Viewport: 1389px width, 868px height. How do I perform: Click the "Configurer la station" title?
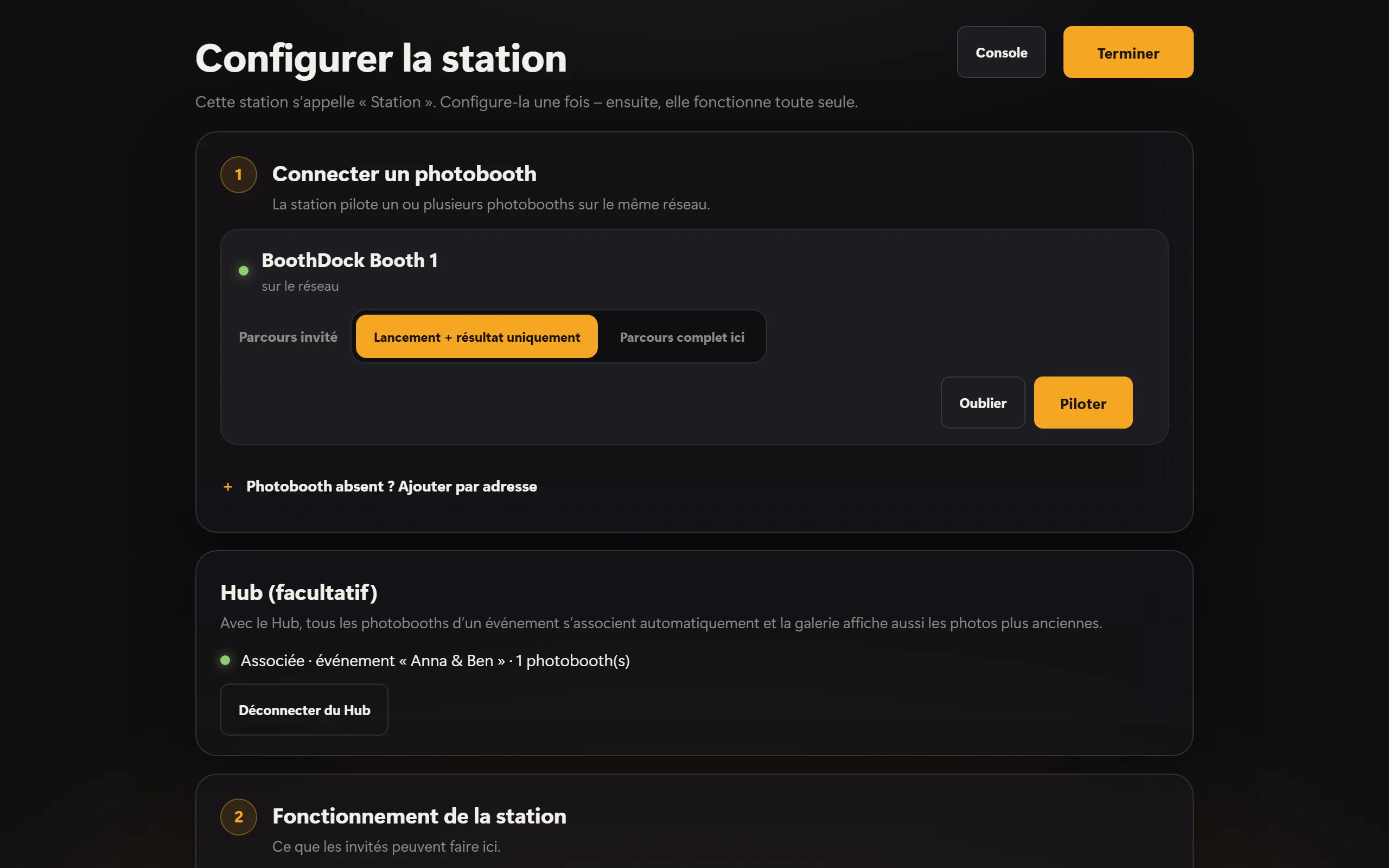pyautogui.click(x=381, y=58)
